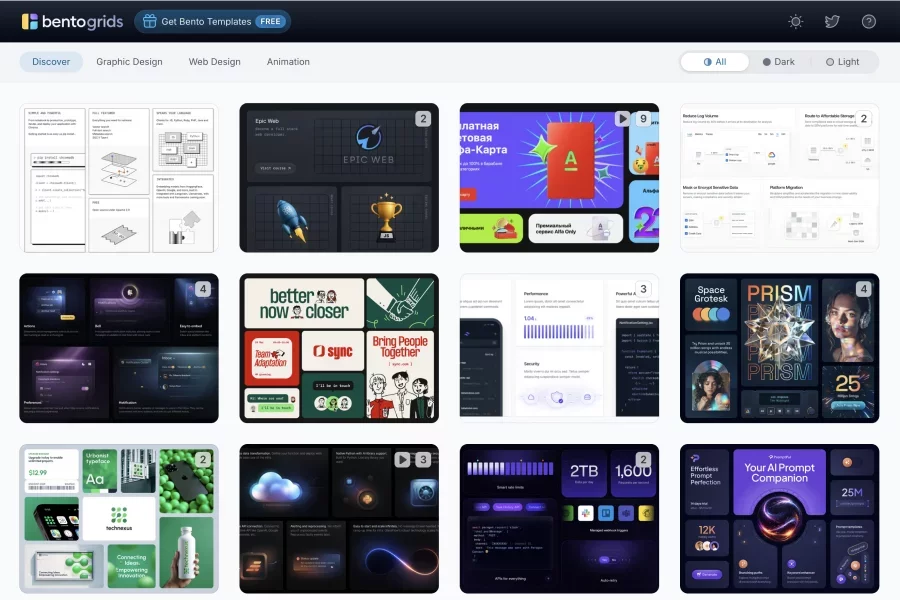Open the Twitter bird link
The height and width of the screenshot is (600, 900).
coord(832,21)
